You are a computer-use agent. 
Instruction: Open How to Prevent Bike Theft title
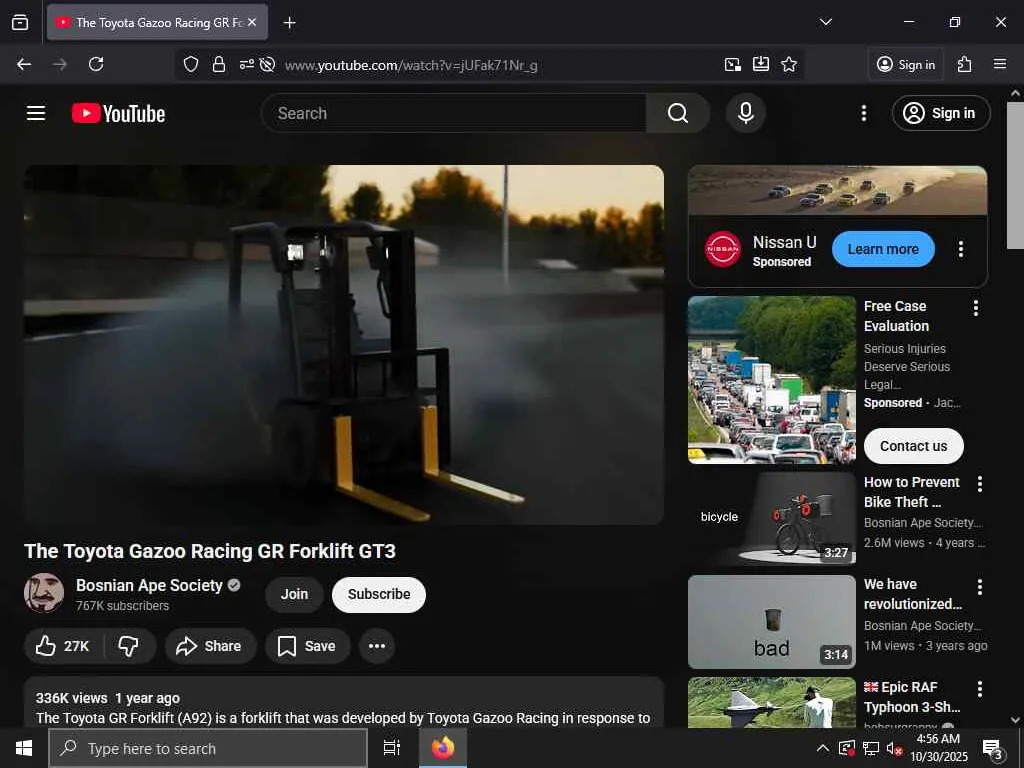pyautogui.click(x=912, y=492)
